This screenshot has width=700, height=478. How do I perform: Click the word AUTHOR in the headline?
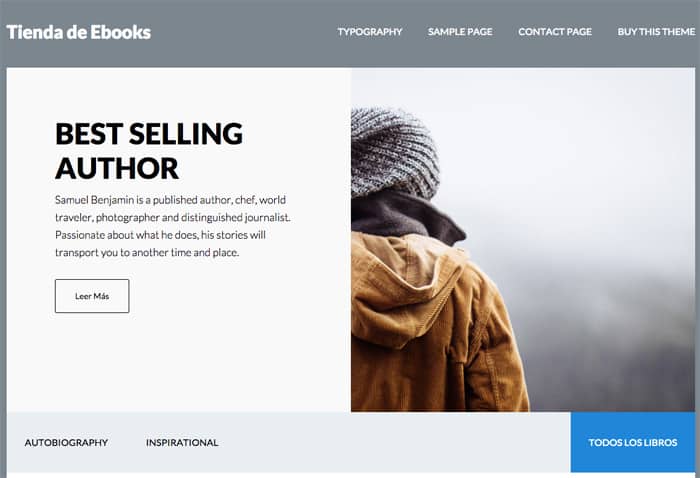click(x=117, y=168)
